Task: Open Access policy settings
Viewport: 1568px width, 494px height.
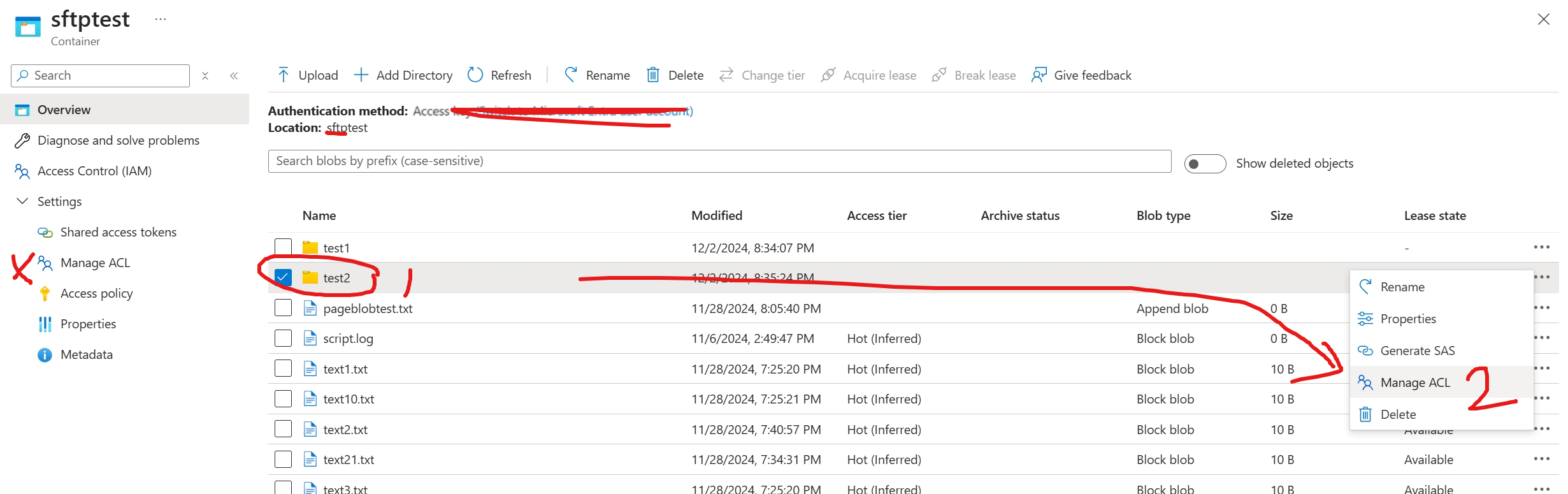Action: tap(96, 293)
